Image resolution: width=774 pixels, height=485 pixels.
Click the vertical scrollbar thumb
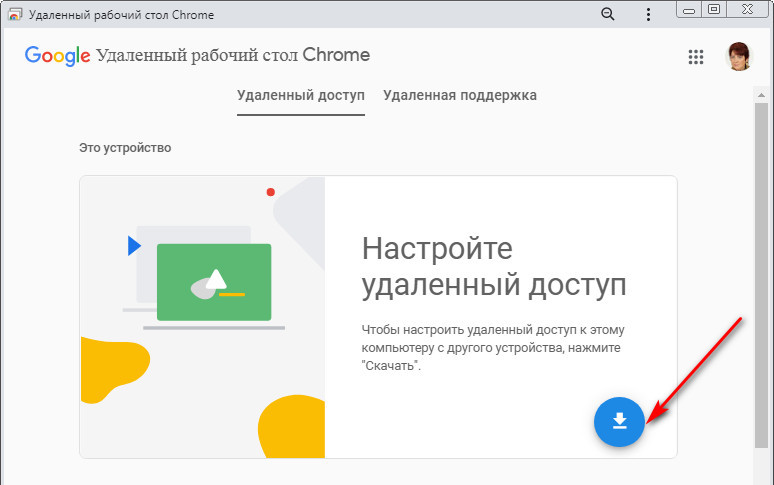pyautogui.click(x=761, y=270)
